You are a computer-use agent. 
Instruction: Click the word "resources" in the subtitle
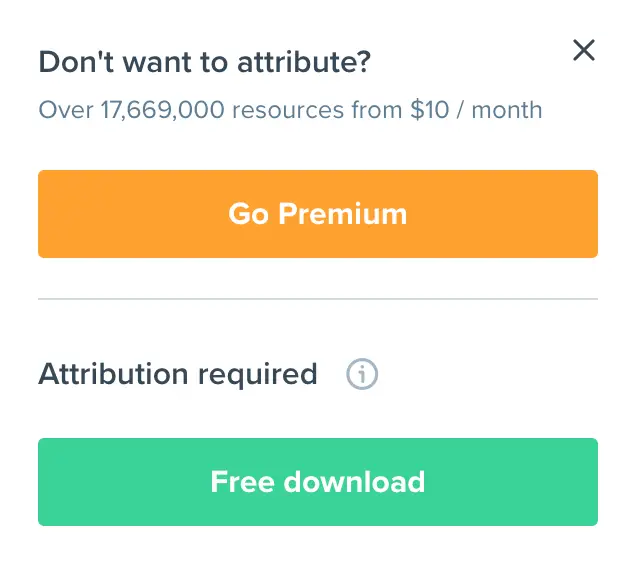(288, 110)
